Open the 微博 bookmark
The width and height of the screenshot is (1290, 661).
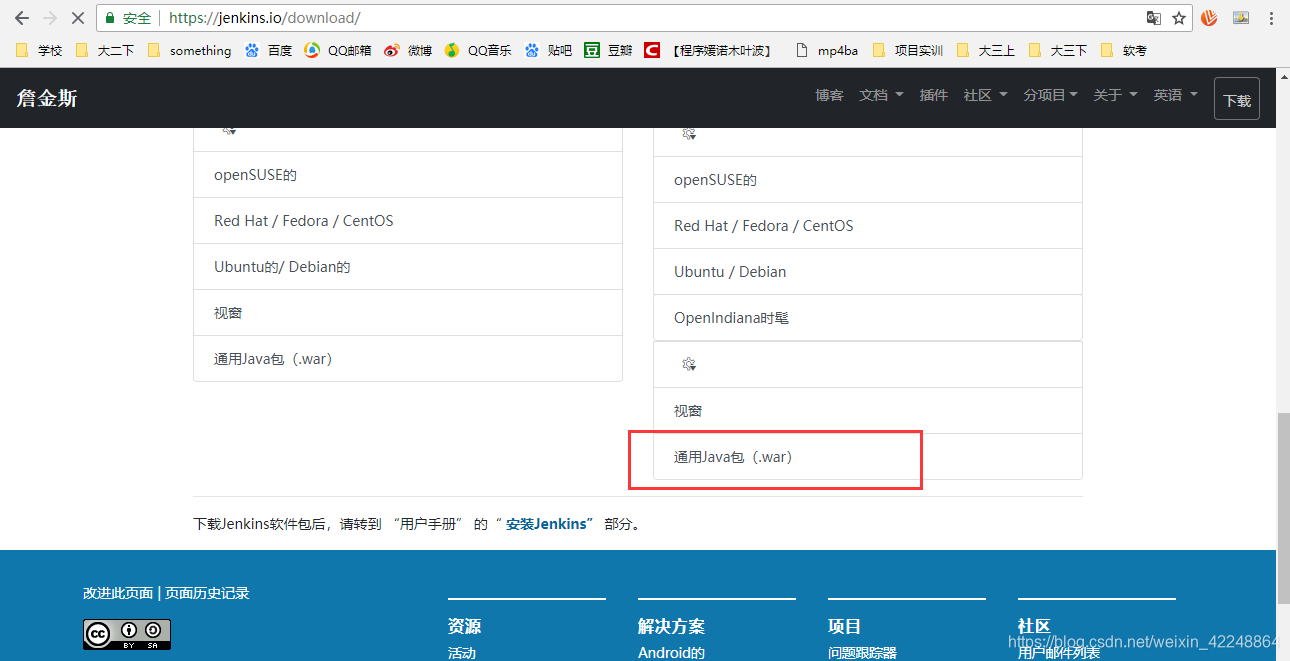pos(408,50)
